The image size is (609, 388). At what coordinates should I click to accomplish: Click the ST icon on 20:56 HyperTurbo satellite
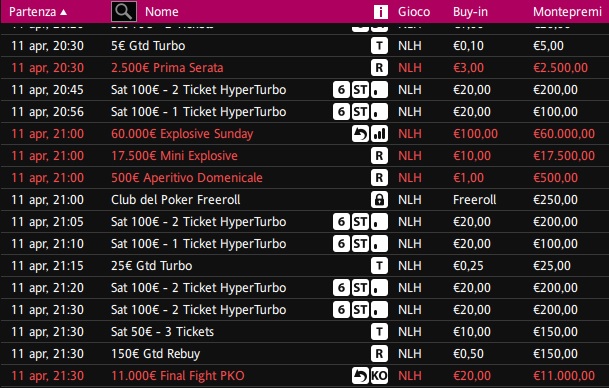tap(360, 112)
